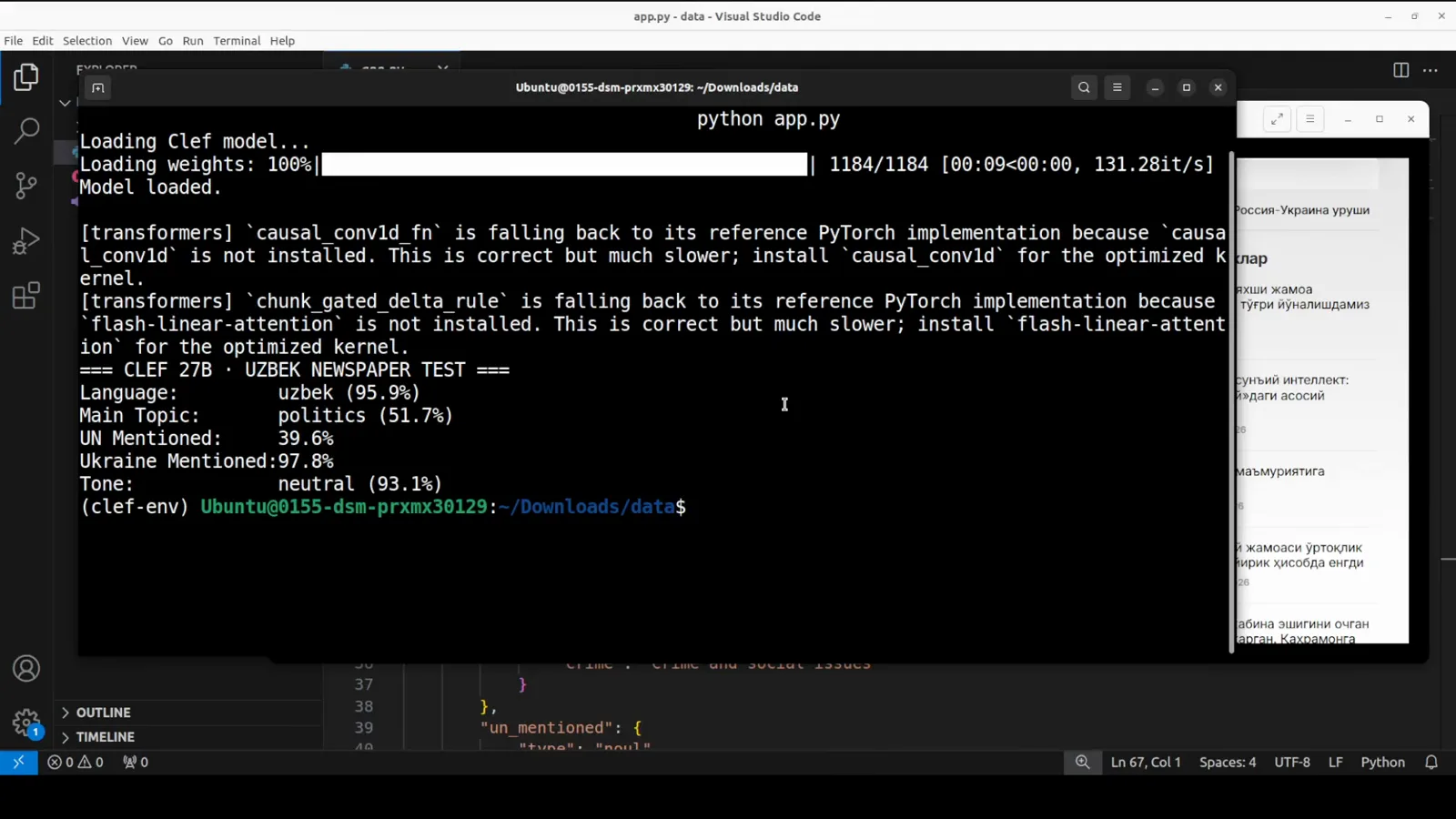Open the editor more actions ellipsis
Viewport: 1456px width, 819px height.
point(1431,70)
